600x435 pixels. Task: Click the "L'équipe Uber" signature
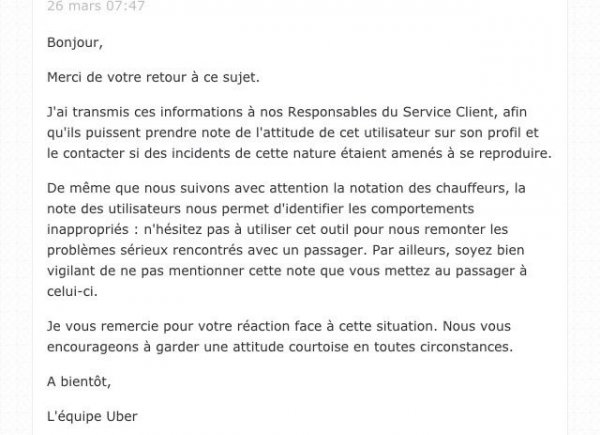pos(92,417)
